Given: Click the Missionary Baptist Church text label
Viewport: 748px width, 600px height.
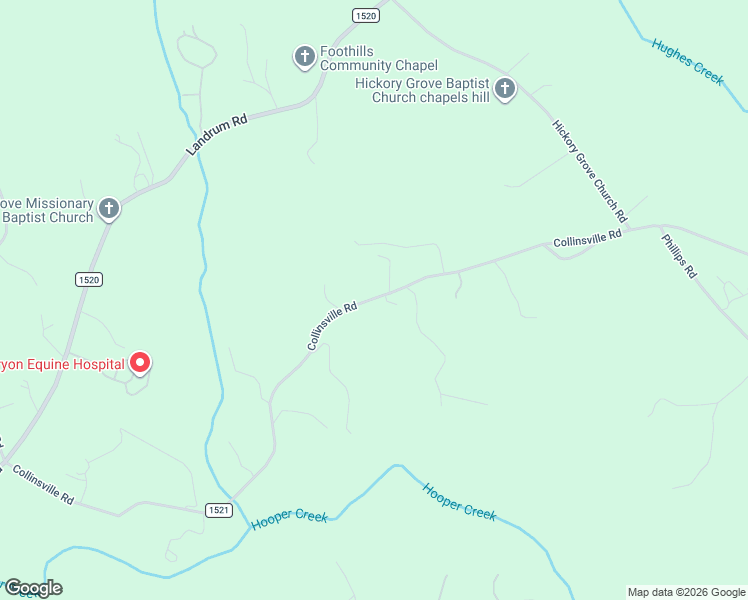Looking at the screenshot, I should [x=47, y=210].
